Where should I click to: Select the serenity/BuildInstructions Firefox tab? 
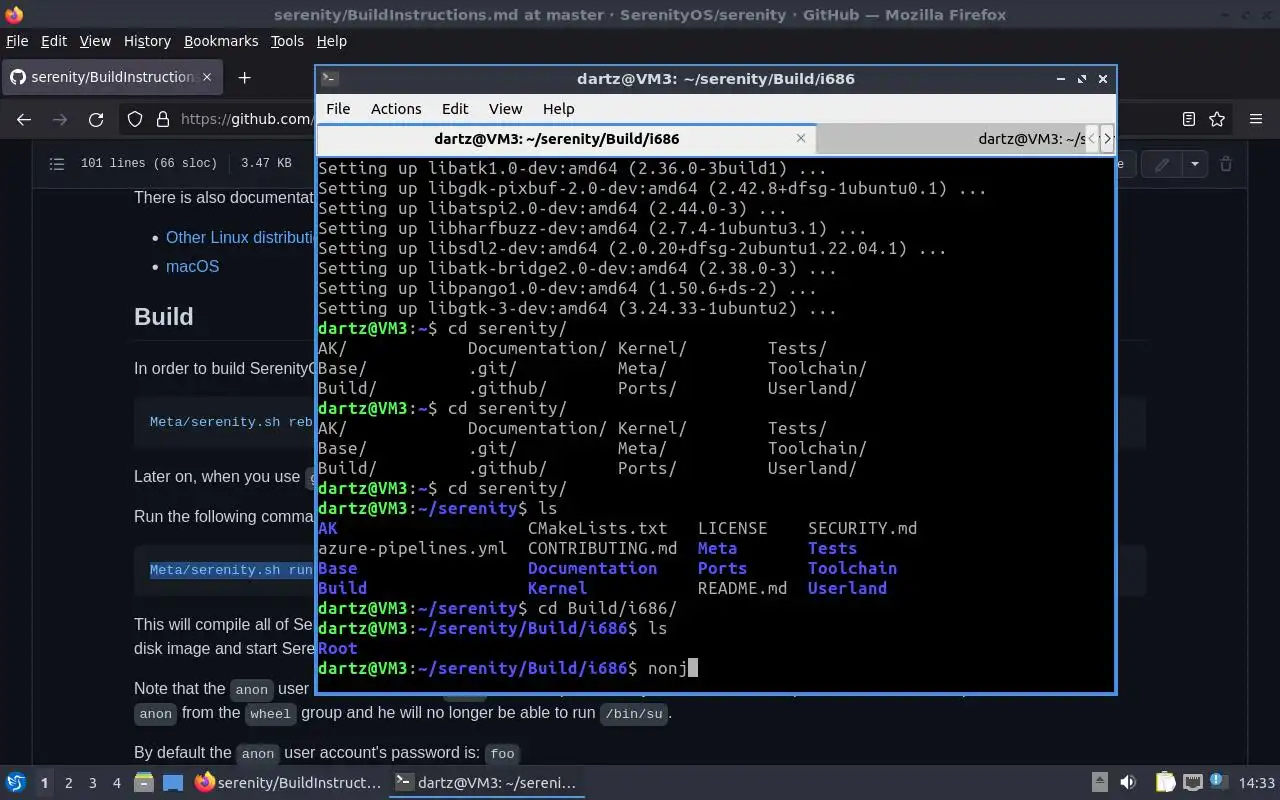pyautogui.click(x=113, y=77)
